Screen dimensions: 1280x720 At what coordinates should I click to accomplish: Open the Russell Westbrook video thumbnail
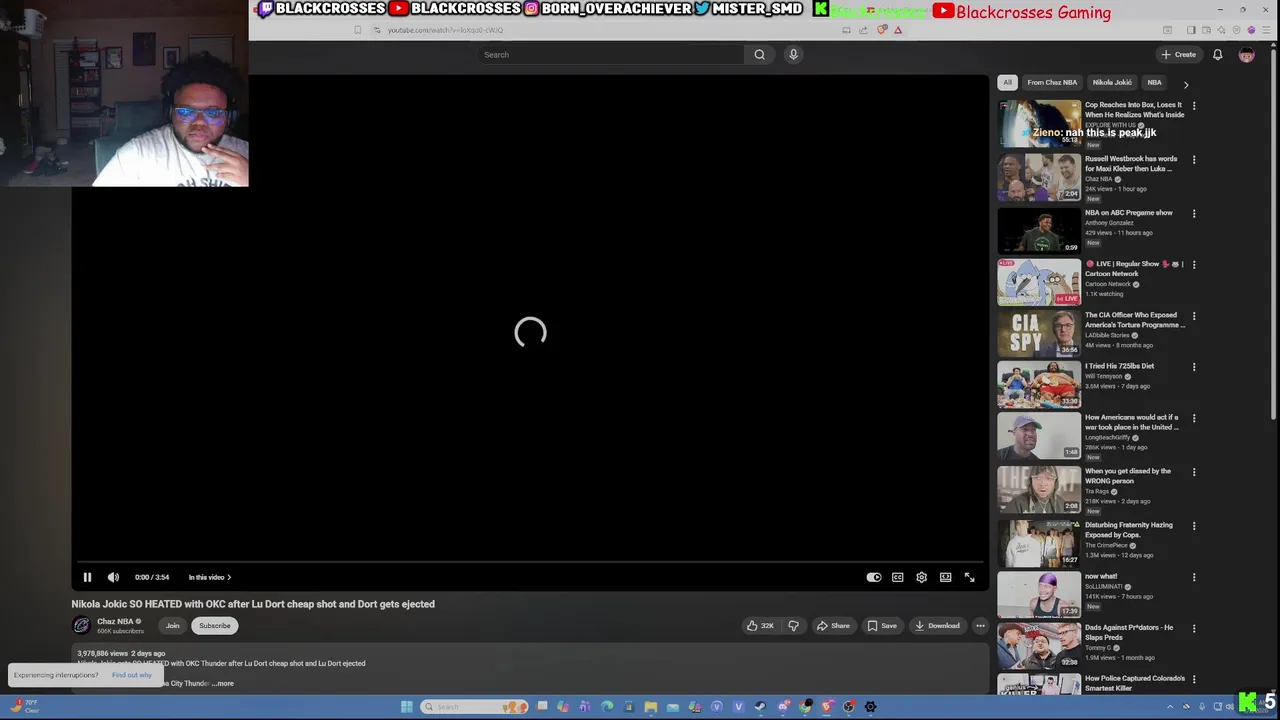point(1039,177)
